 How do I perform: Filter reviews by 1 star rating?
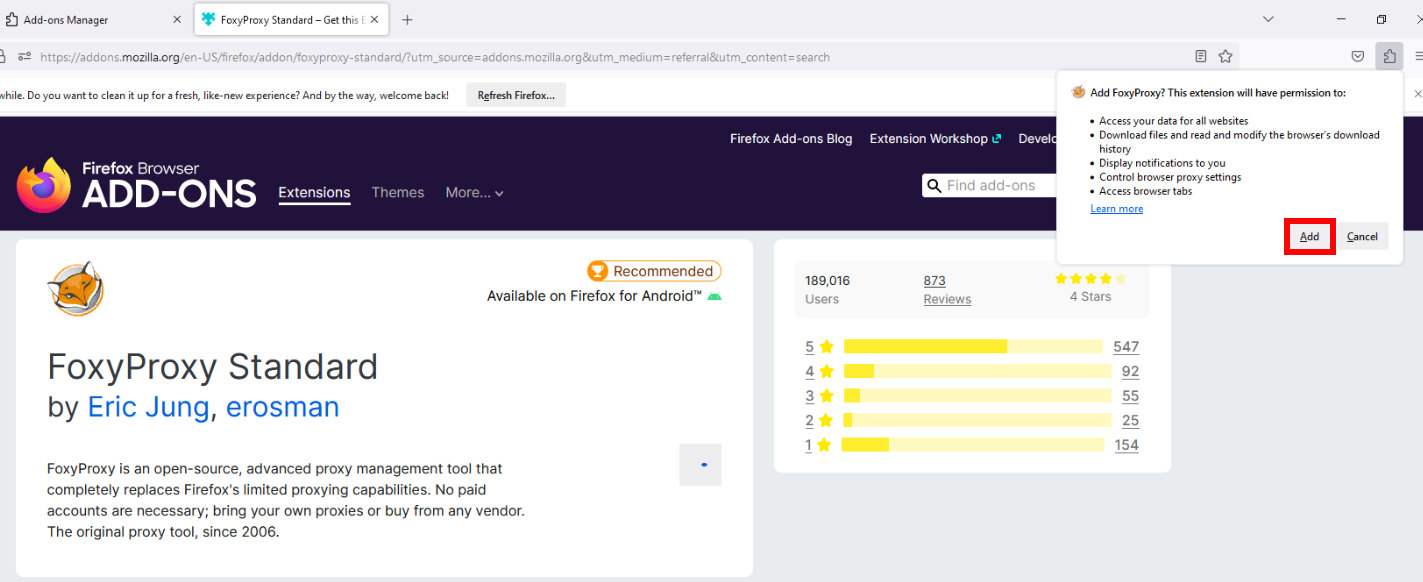pos(819,445)
